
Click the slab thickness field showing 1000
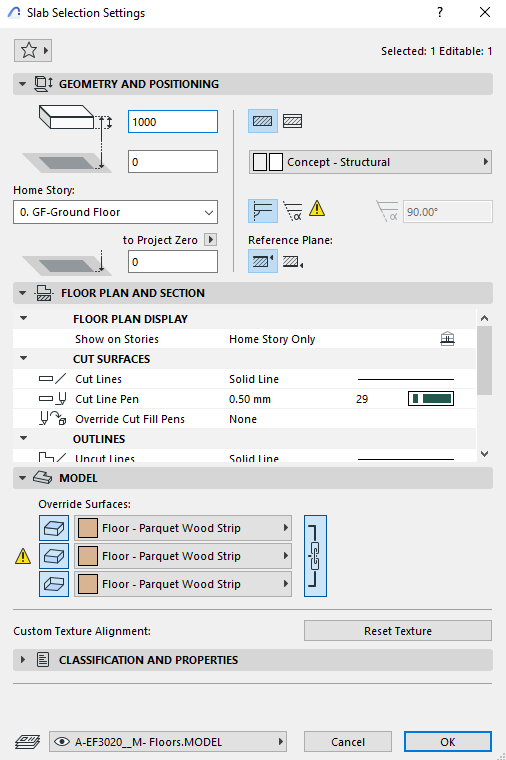(173, 122)
